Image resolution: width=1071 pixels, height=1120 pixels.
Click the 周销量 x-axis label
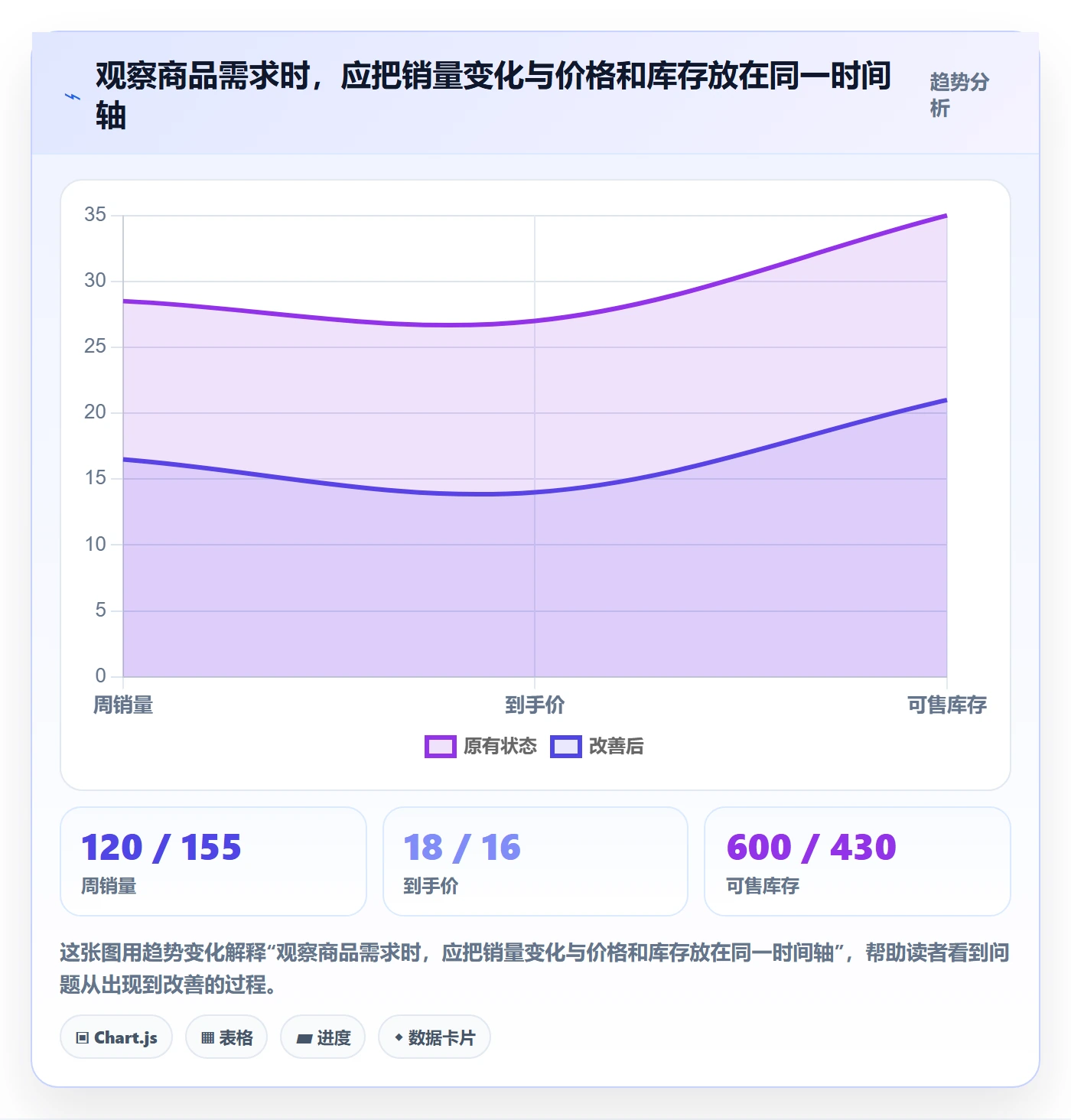click(123, 705)
